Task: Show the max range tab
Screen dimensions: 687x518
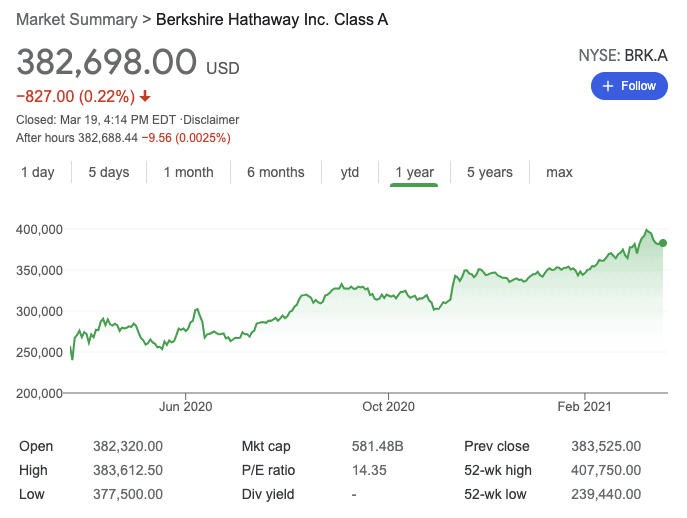Action: coord(559,172)
